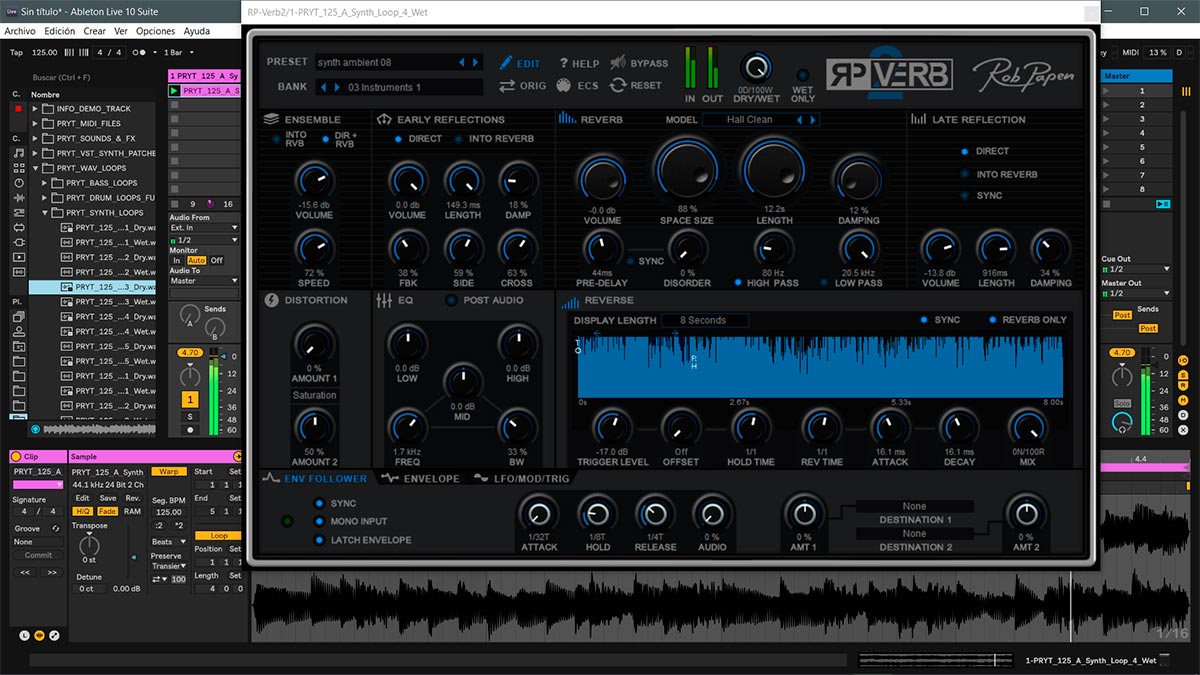1200x675 pixels.
Task: Open the Crear menu
Action: pyautogui.click(x=95, y=31)
